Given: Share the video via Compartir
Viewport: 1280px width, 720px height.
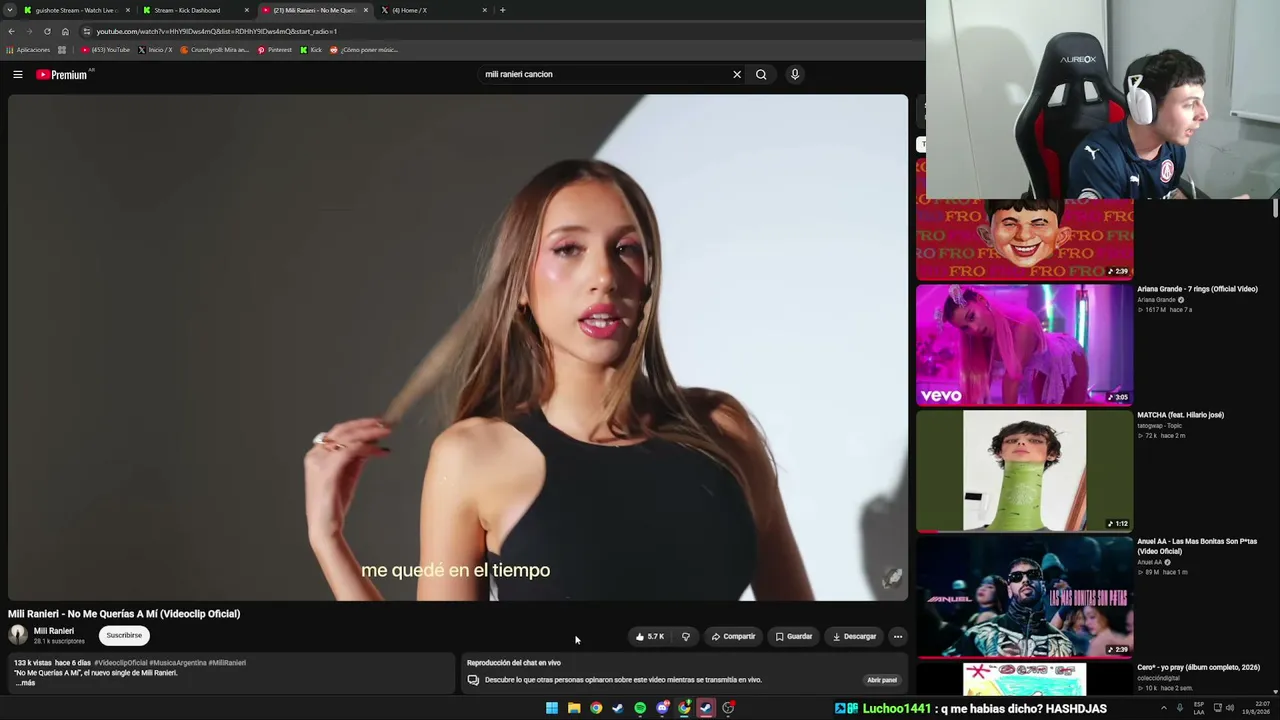Looking at the screenshot, I should 733,636.
